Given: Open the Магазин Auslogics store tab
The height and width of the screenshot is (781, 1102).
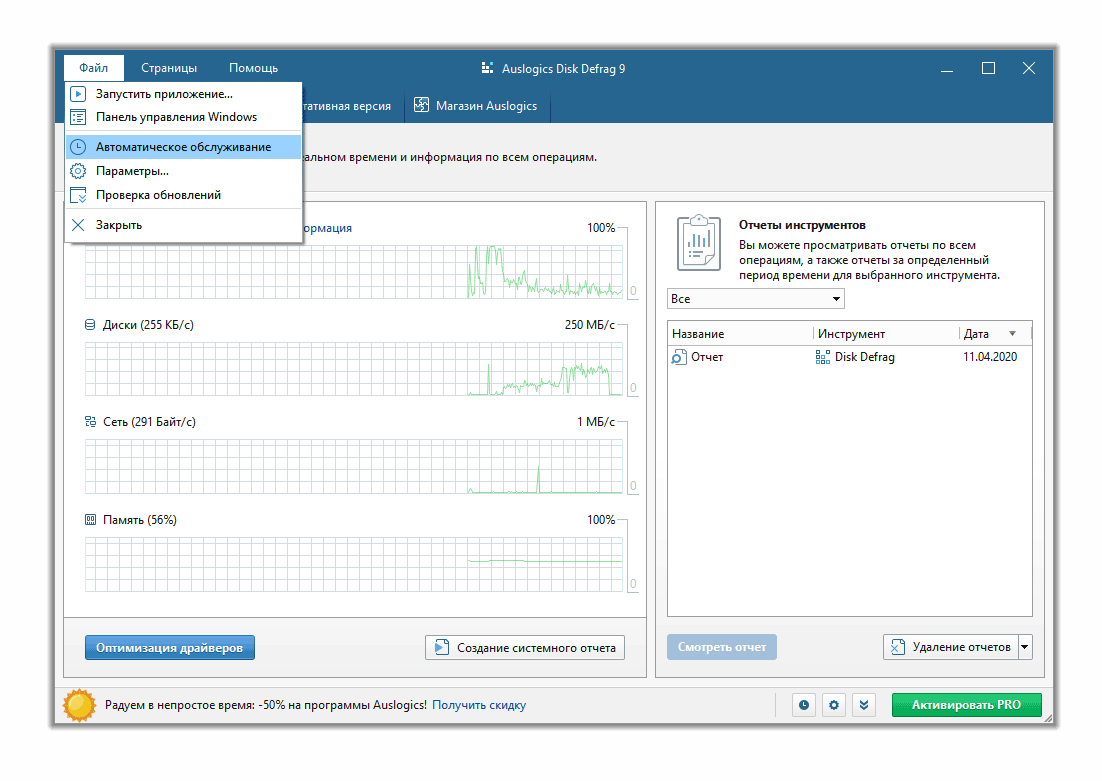Looking at the screenshot, I should 476,106.
